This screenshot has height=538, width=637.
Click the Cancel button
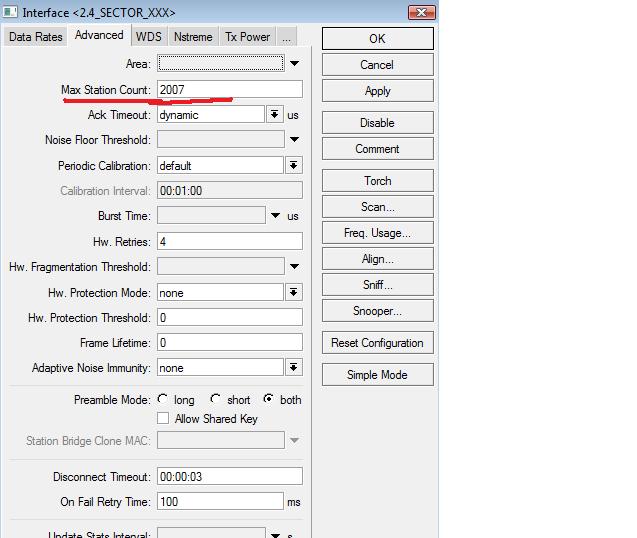[x=377, y=65]
